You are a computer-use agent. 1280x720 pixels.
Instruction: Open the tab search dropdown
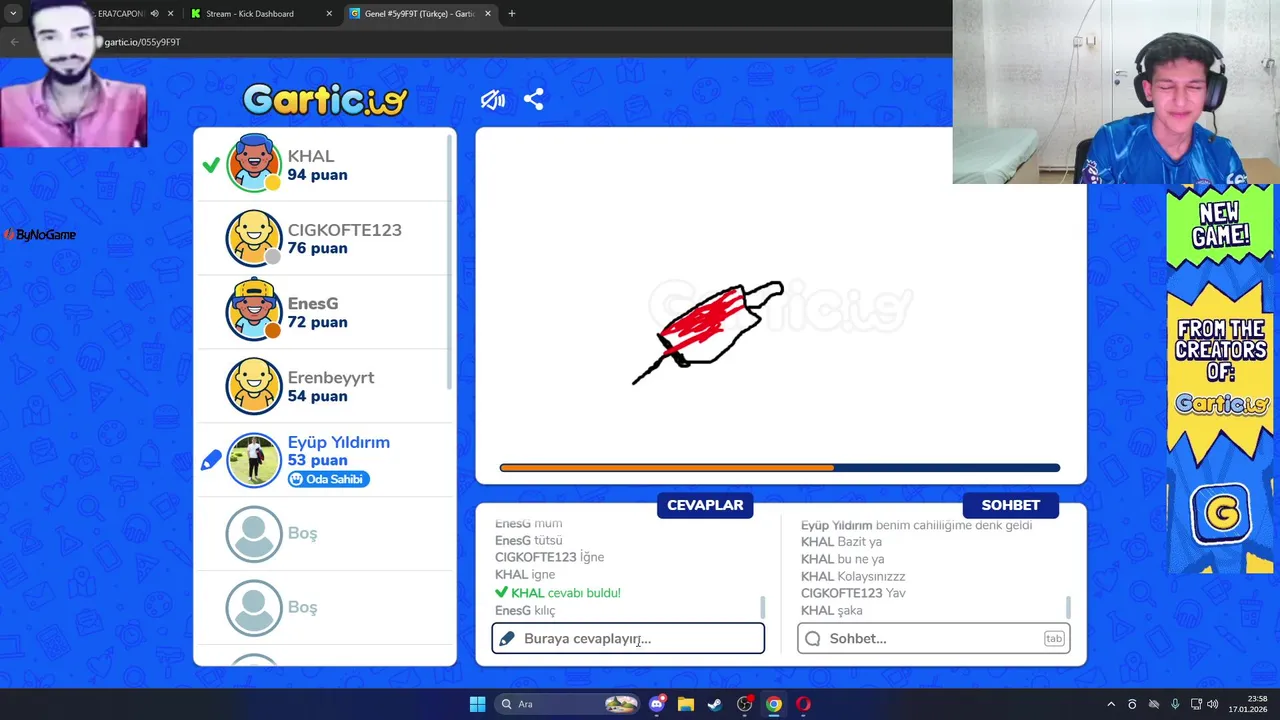coord(13,14)
